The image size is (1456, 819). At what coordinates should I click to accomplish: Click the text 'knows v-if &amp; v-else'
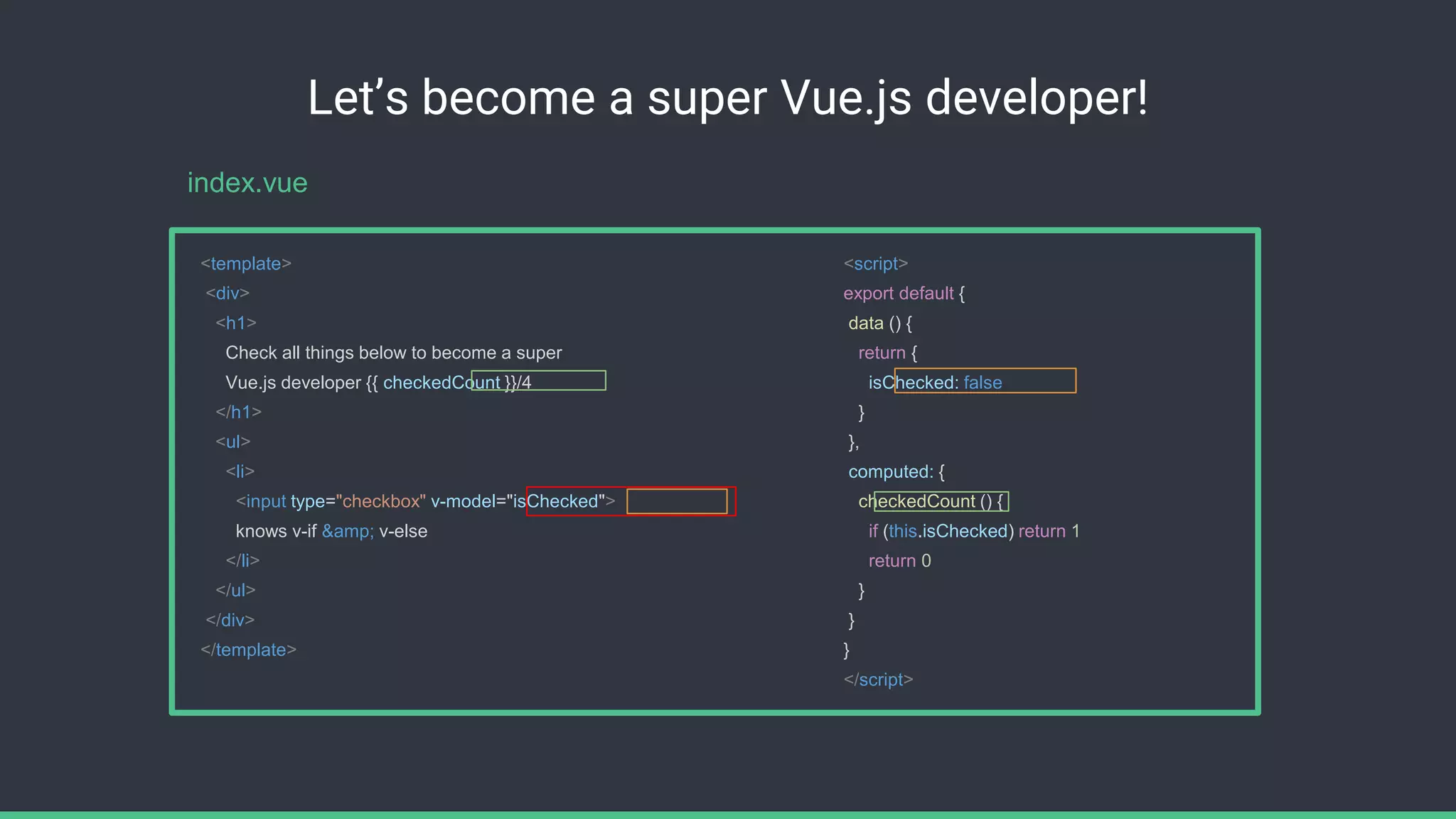332,531
